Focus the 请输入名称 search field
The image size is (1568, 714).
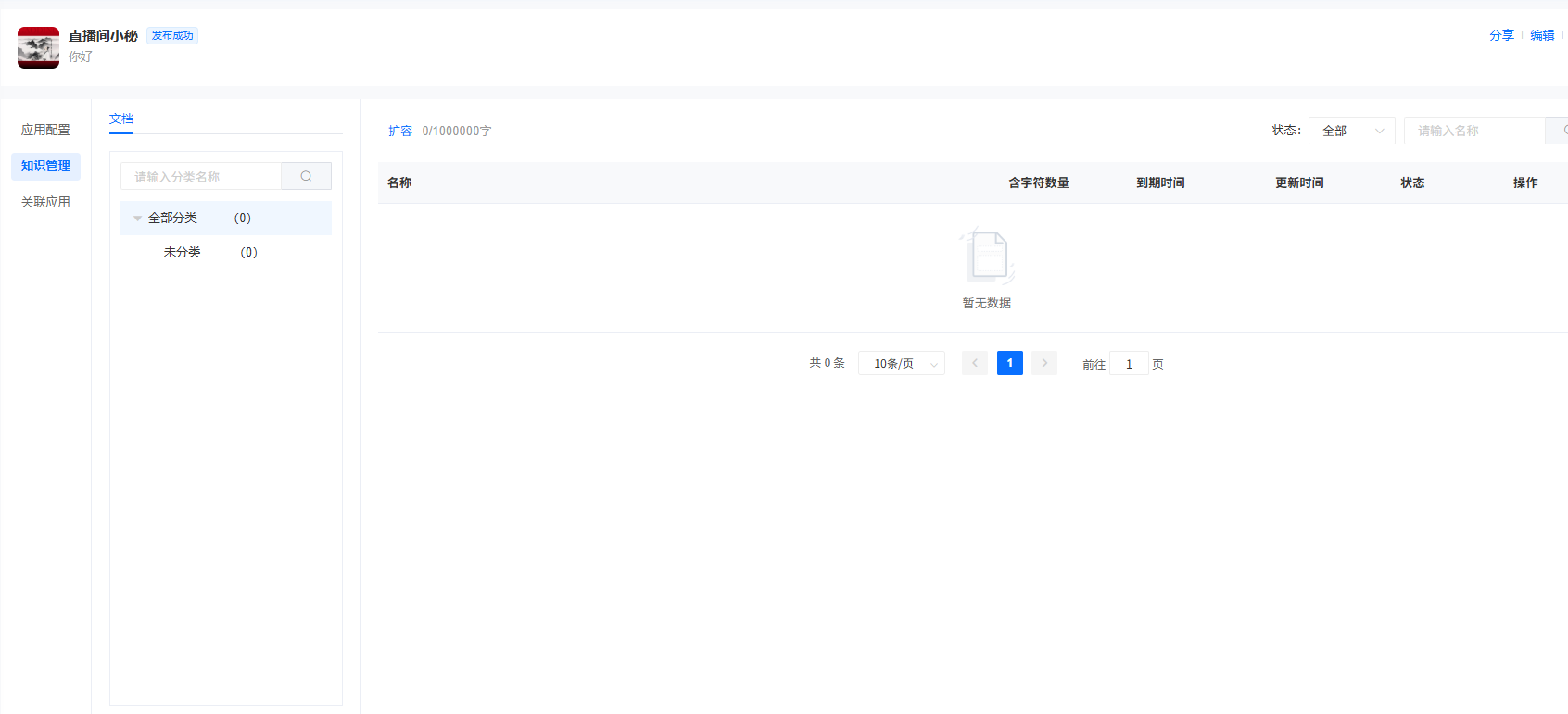(1473, 131)
